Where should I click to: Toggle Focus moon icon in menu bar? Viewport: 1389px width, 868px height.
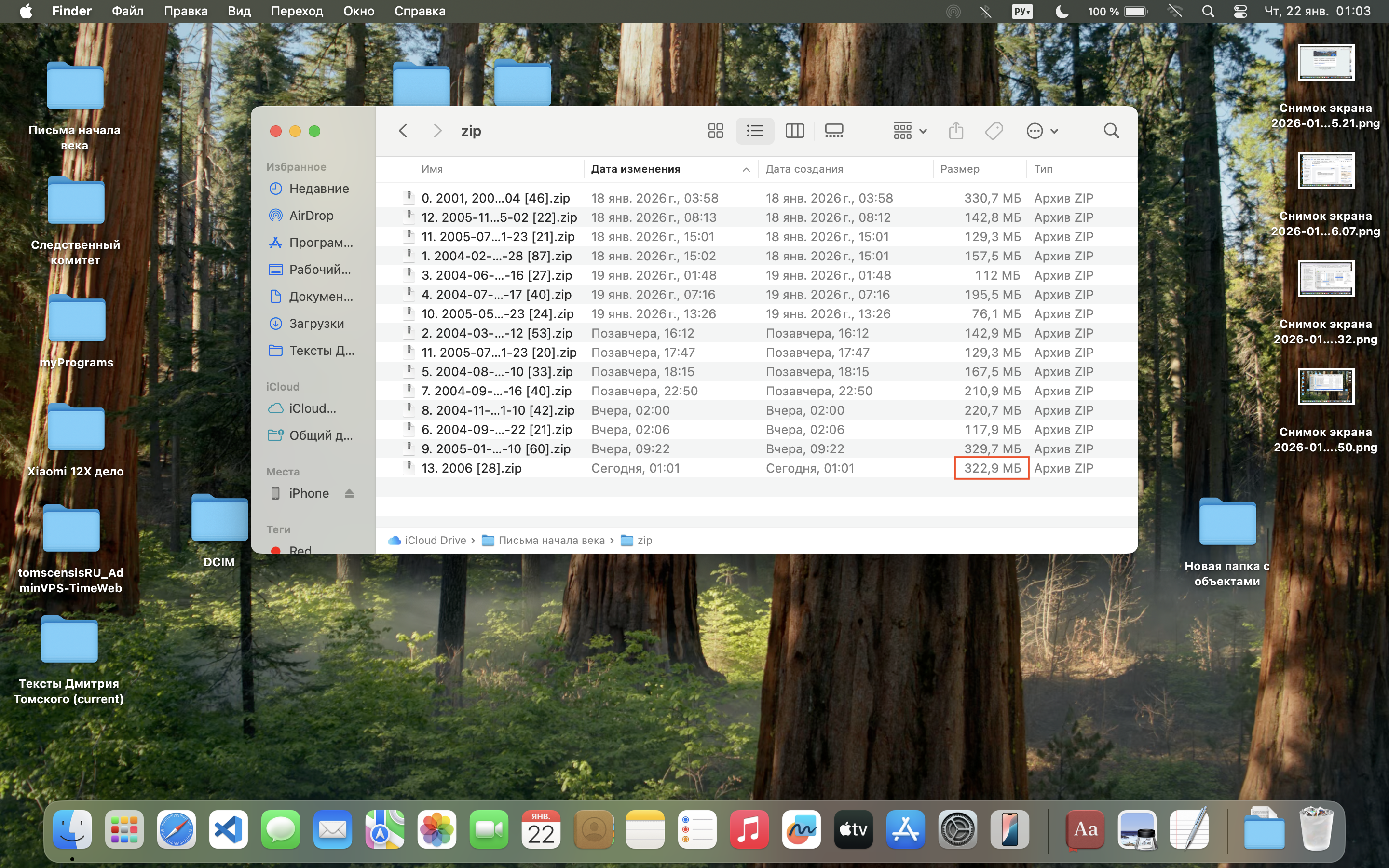[1061, 12]
